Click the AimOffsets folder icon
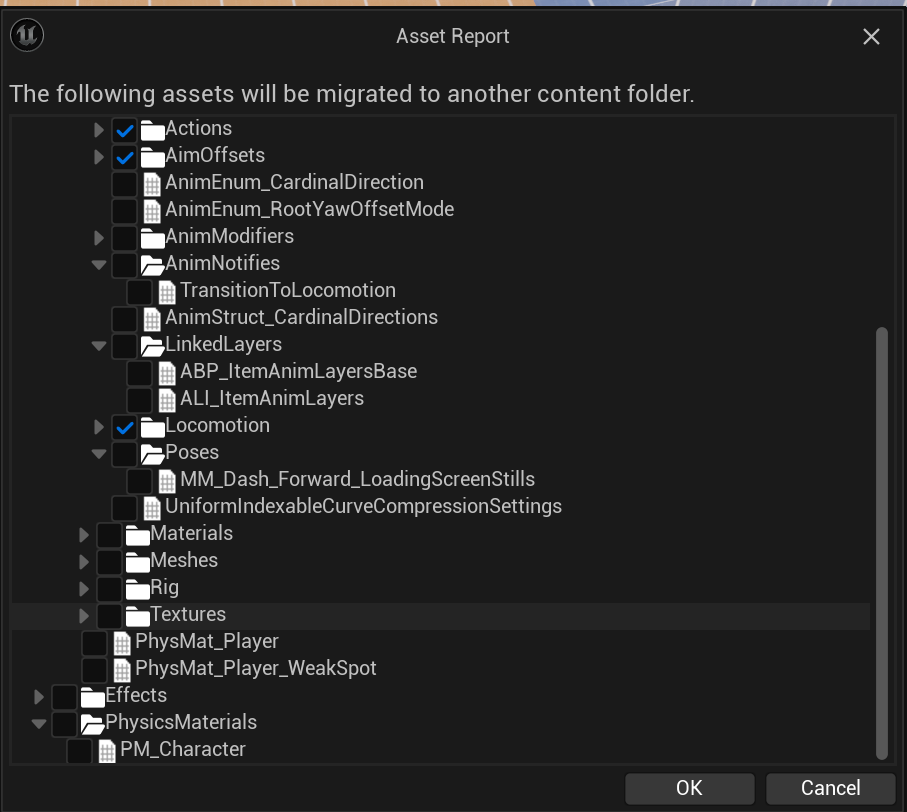This screenshot has width=907, height=812. click(x=153, y=157)
